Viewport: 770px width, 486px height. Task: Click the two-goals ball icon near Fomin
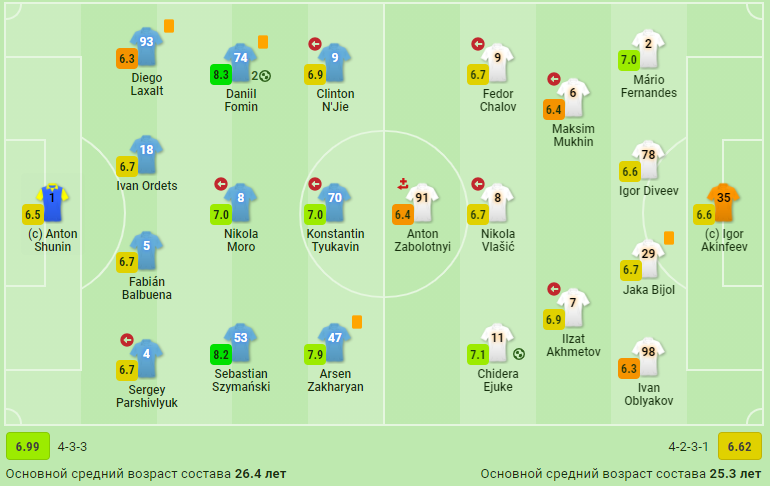pos(261,76)
